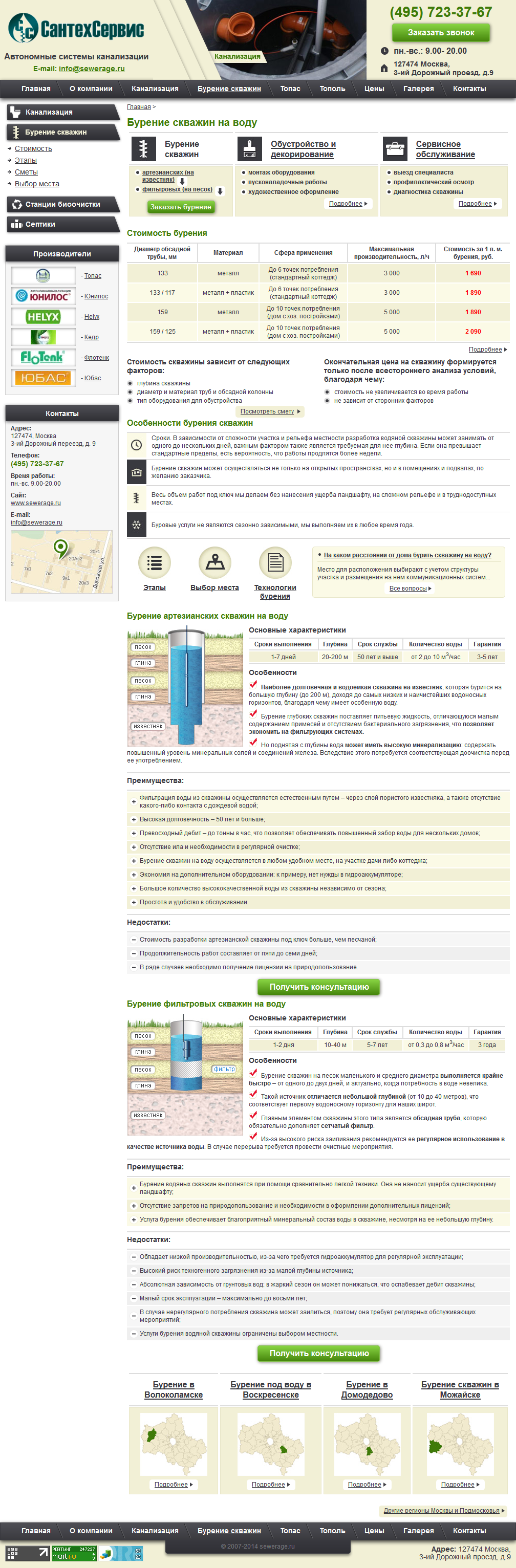Click the green location pin on contacts map
The height and width of the screenshot is (1568, 516).
click(60, 549)
